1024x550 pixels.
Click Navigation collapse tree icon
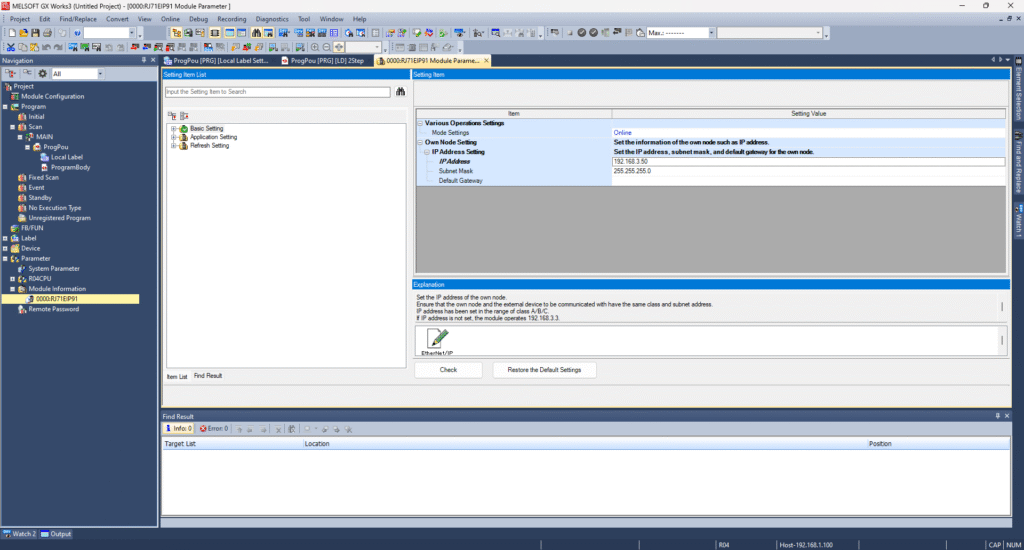coord(27,74)
